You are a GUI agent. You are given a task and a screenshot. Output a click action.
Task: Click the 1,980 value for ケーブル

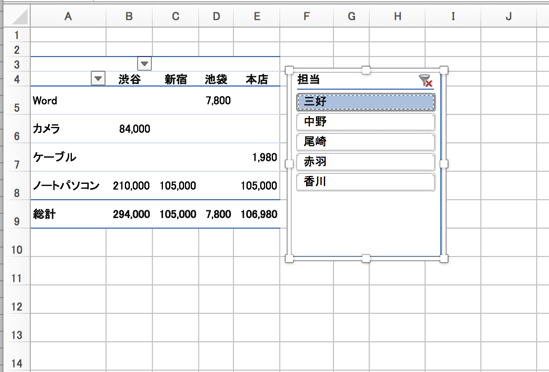265,157
